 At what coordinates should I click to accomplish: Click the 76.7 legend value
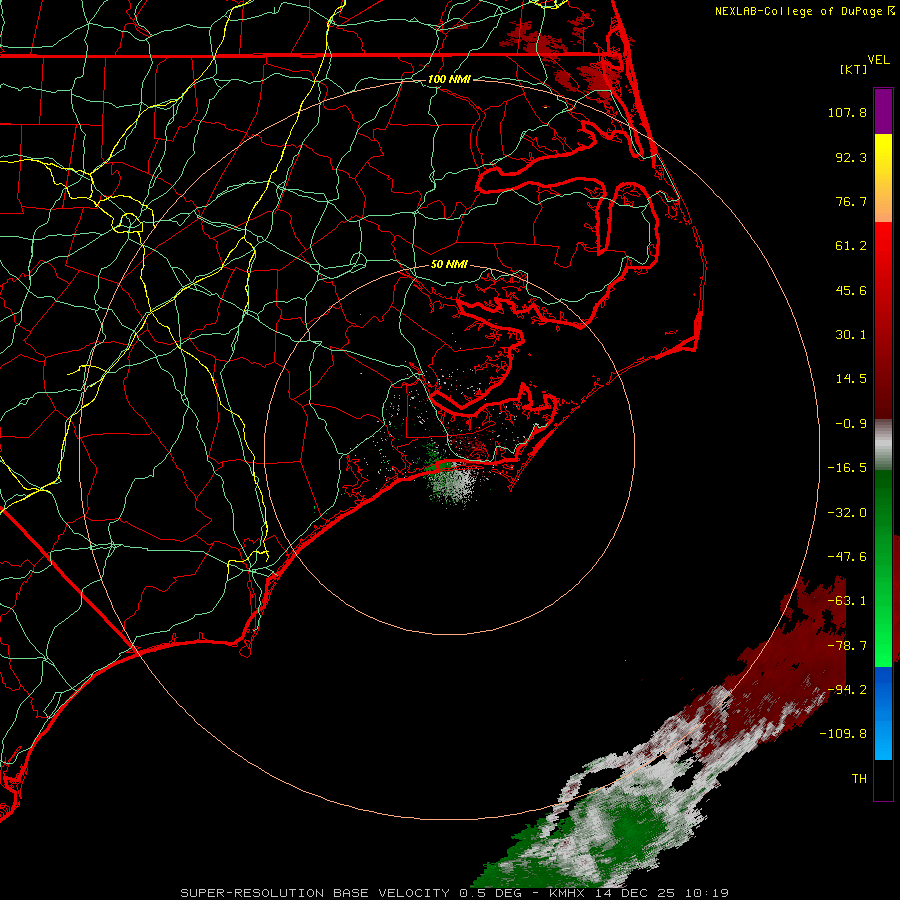tap(851, 201)
